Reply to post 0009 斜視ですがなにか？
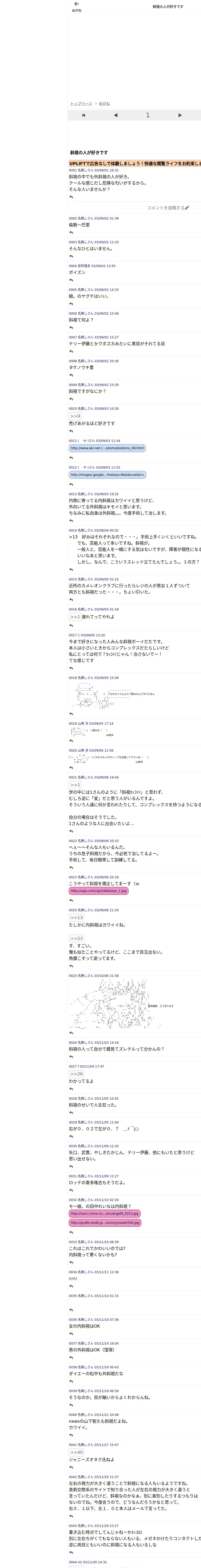 (x=71, y=399)
